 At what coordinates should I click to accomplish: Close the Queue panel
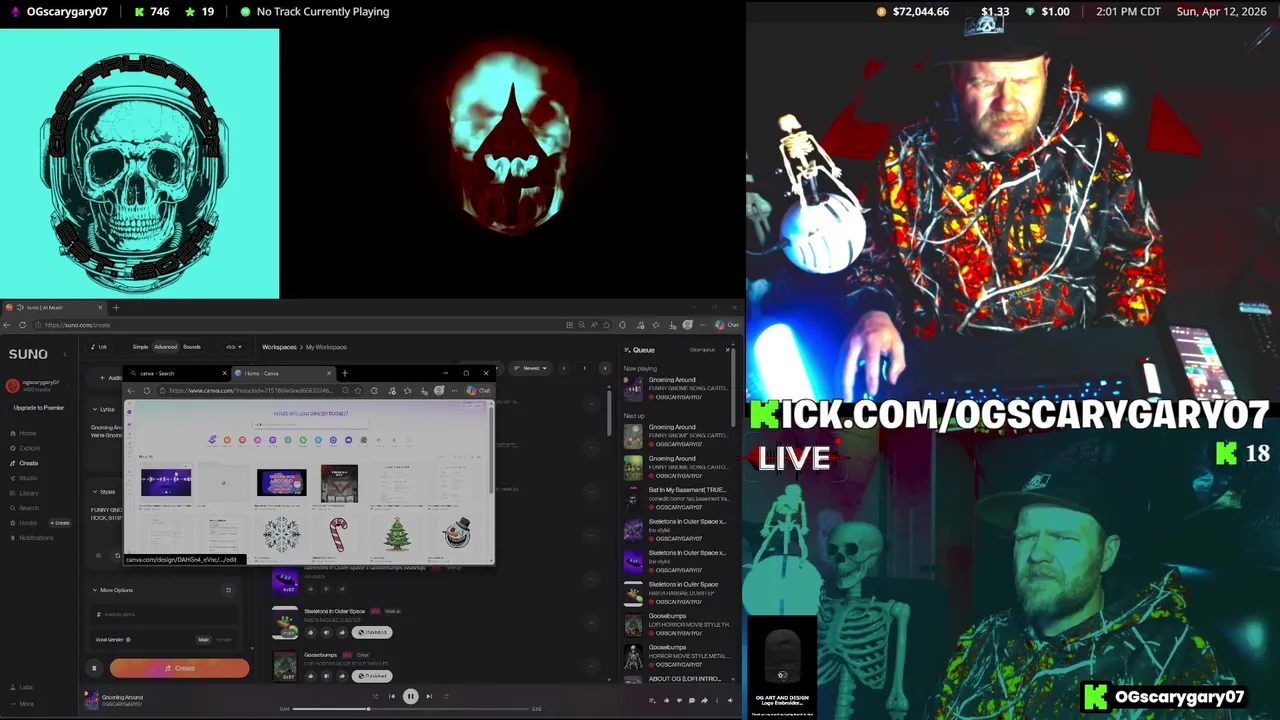point(727,350)
